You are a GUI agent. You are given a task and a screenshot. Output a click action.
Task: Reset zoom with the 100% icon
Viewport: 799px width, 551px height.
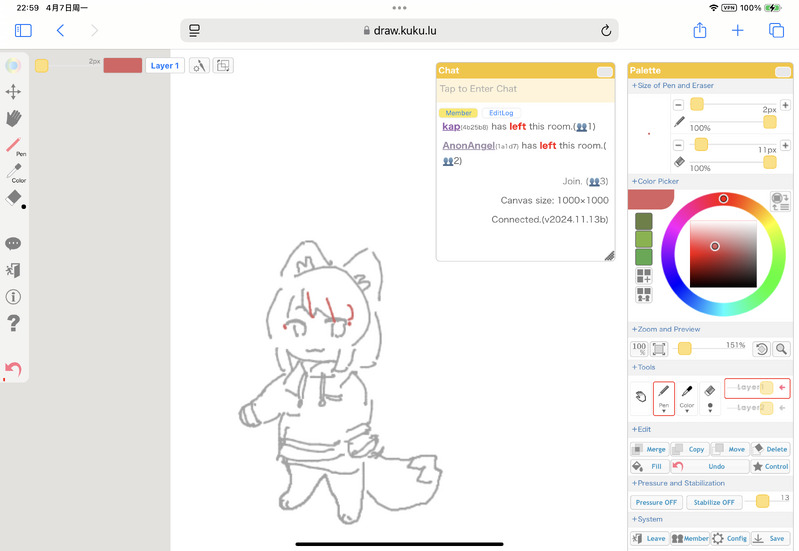639,349
